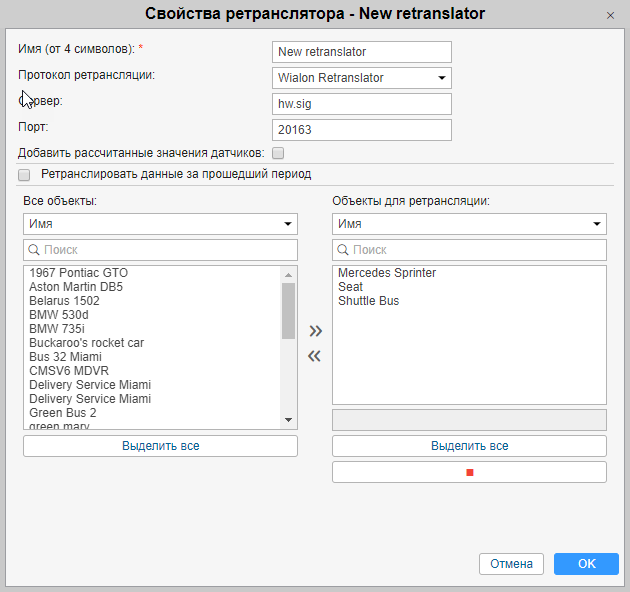Pick Aston Martin DB5 from all objects
The height and width of the screenshot is (592, 630).
[x=76, y=287]
